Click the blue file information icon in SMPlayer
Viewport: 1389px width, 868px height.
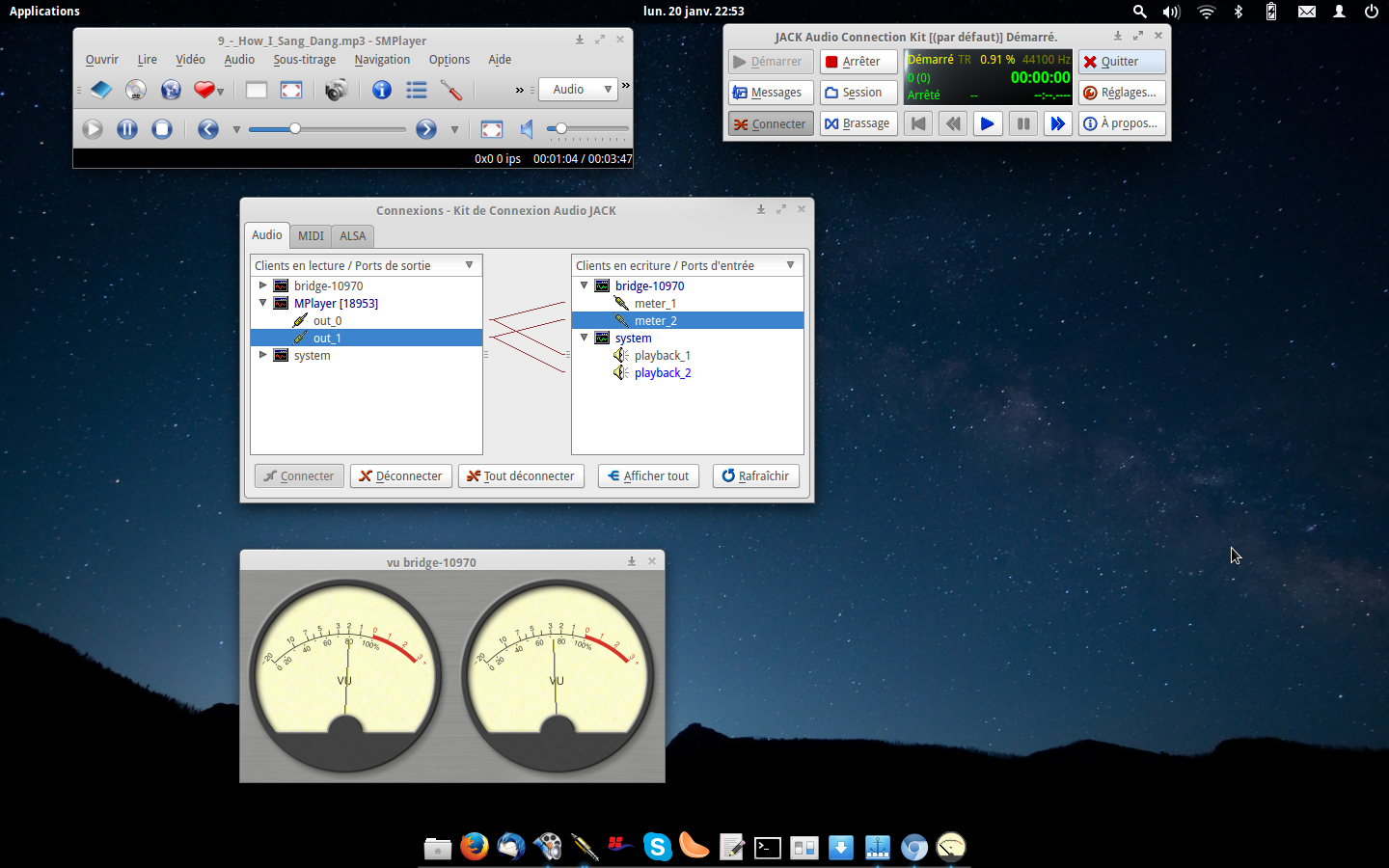click(x=382, y=91)
